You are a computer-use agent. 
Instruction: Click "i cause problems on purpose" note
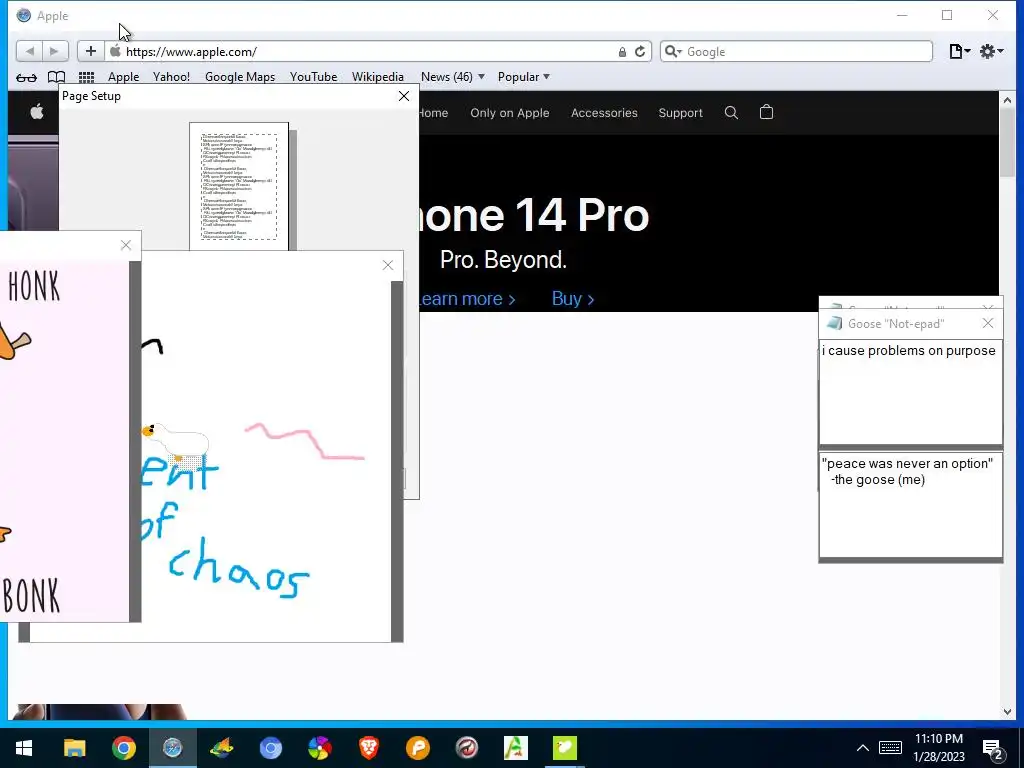[910, 392]
